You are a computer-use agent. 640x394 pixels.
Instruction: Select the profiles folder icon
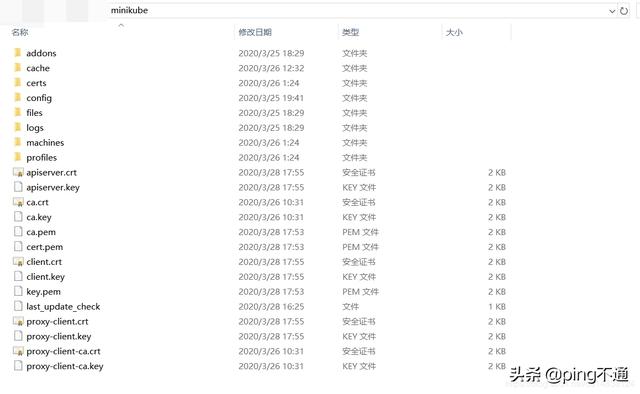pyautogui.click(x=18, y=157)
